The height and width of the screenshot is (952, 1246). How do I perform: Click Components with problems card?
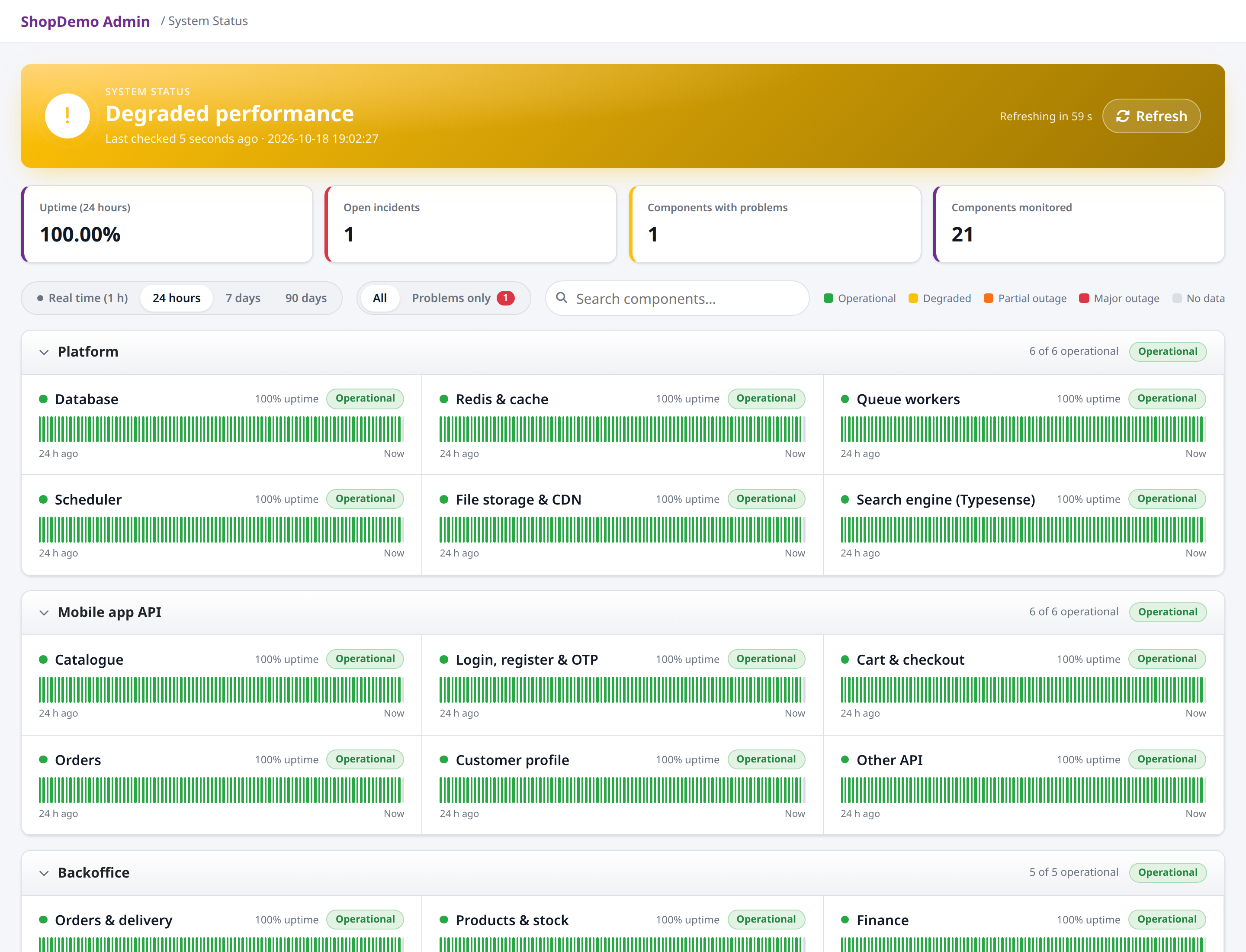point(775,224)
